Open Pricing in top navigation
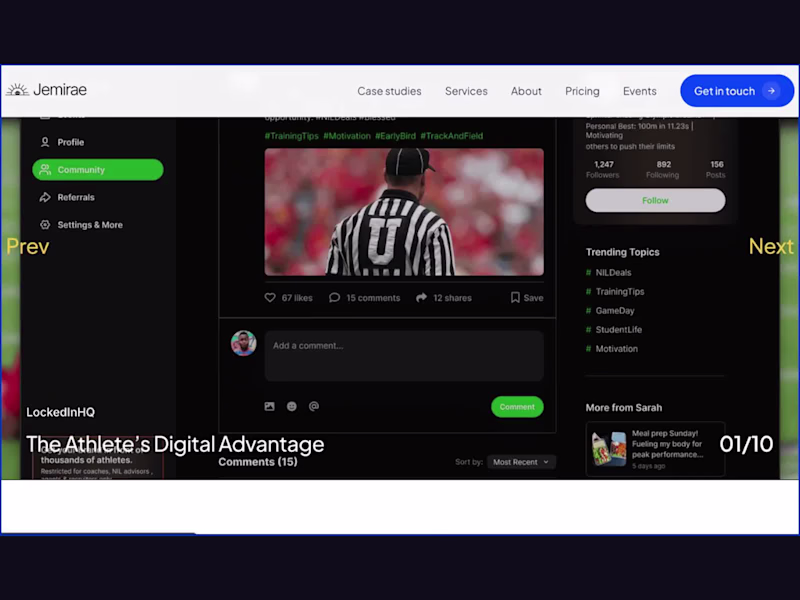 click(582, 91)
